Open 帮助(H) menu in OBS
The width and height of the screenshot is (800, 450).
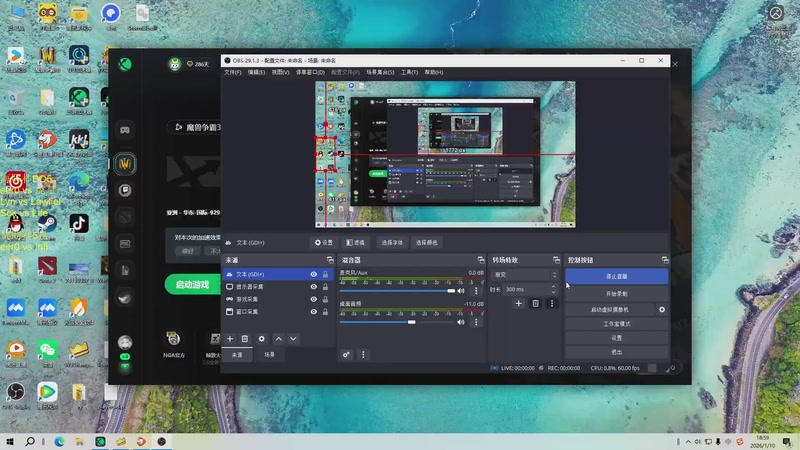(x=434, y=72)
